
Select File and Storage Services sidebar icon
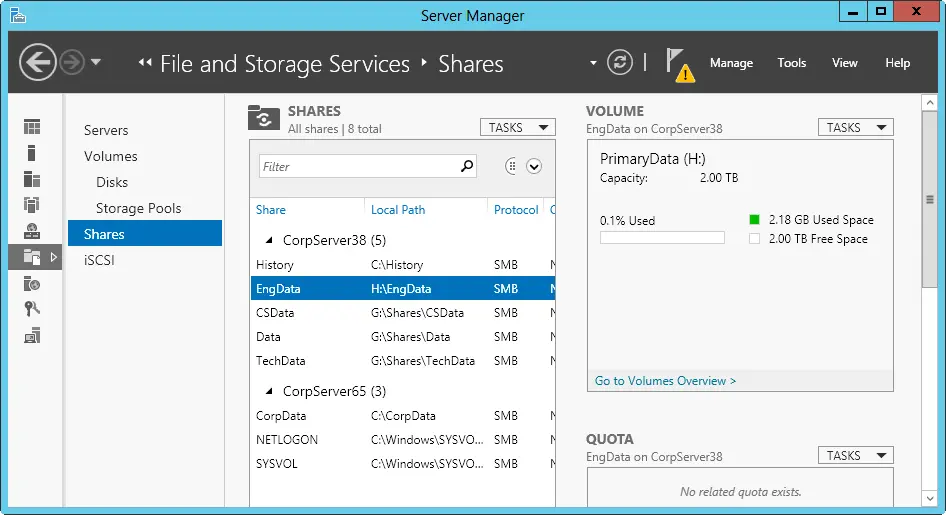pyautogui.click(x=32, y=258)
